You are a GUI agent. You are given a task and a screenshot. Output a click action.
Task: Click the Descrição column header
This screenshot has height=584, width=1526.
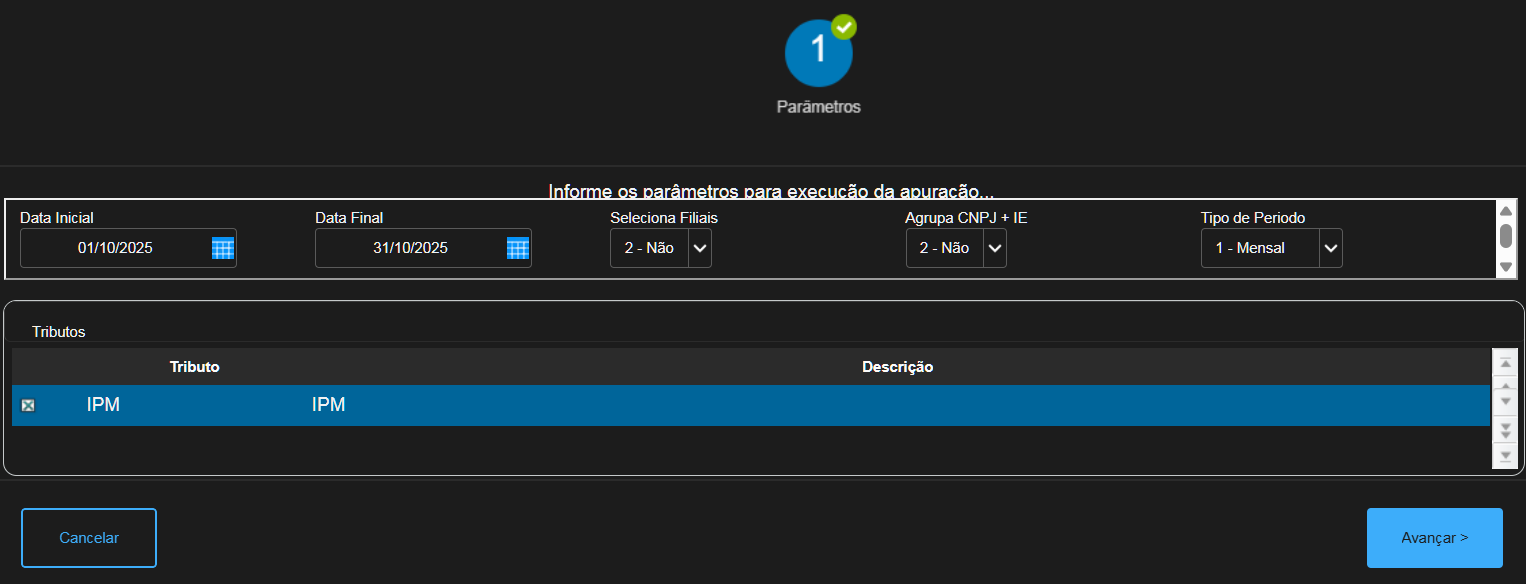(x=897, y=367)
